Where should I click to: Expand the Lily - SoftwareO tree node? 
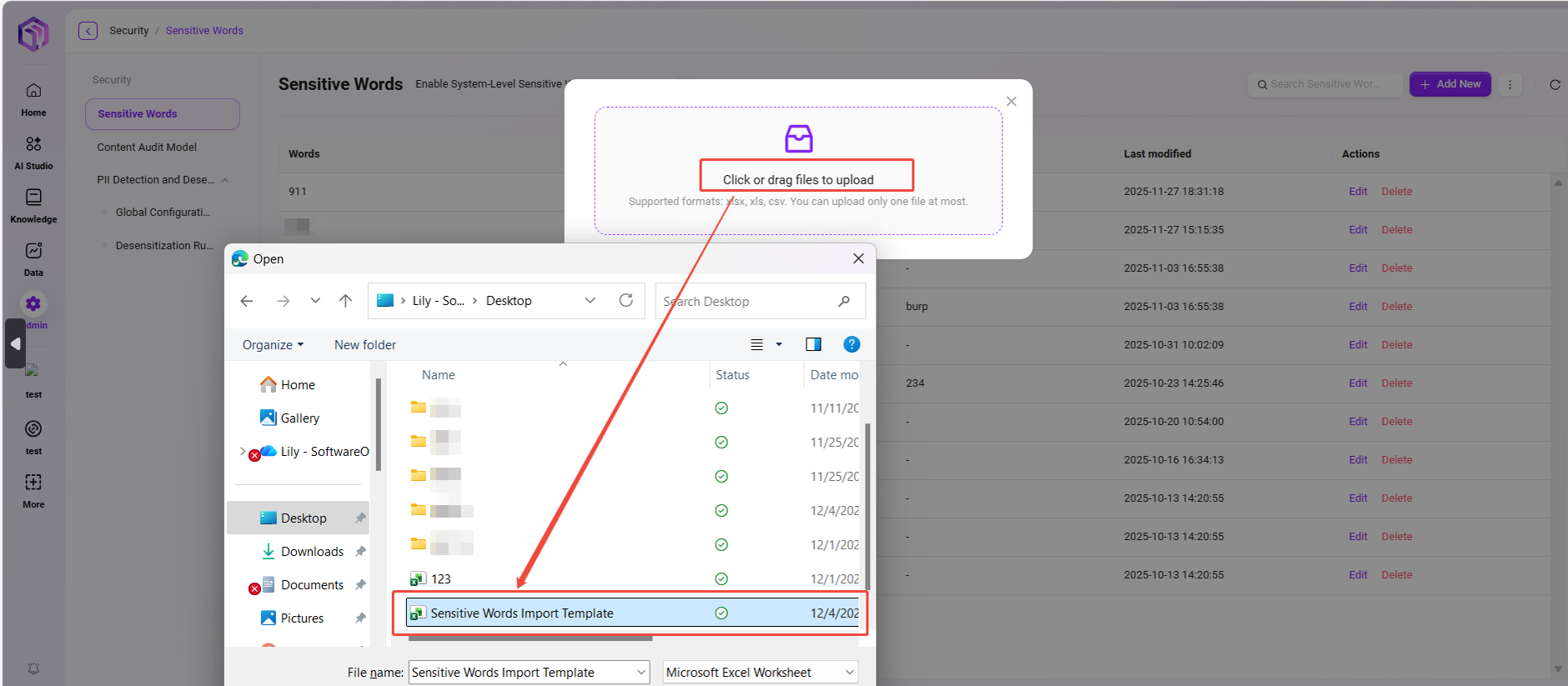243,452
